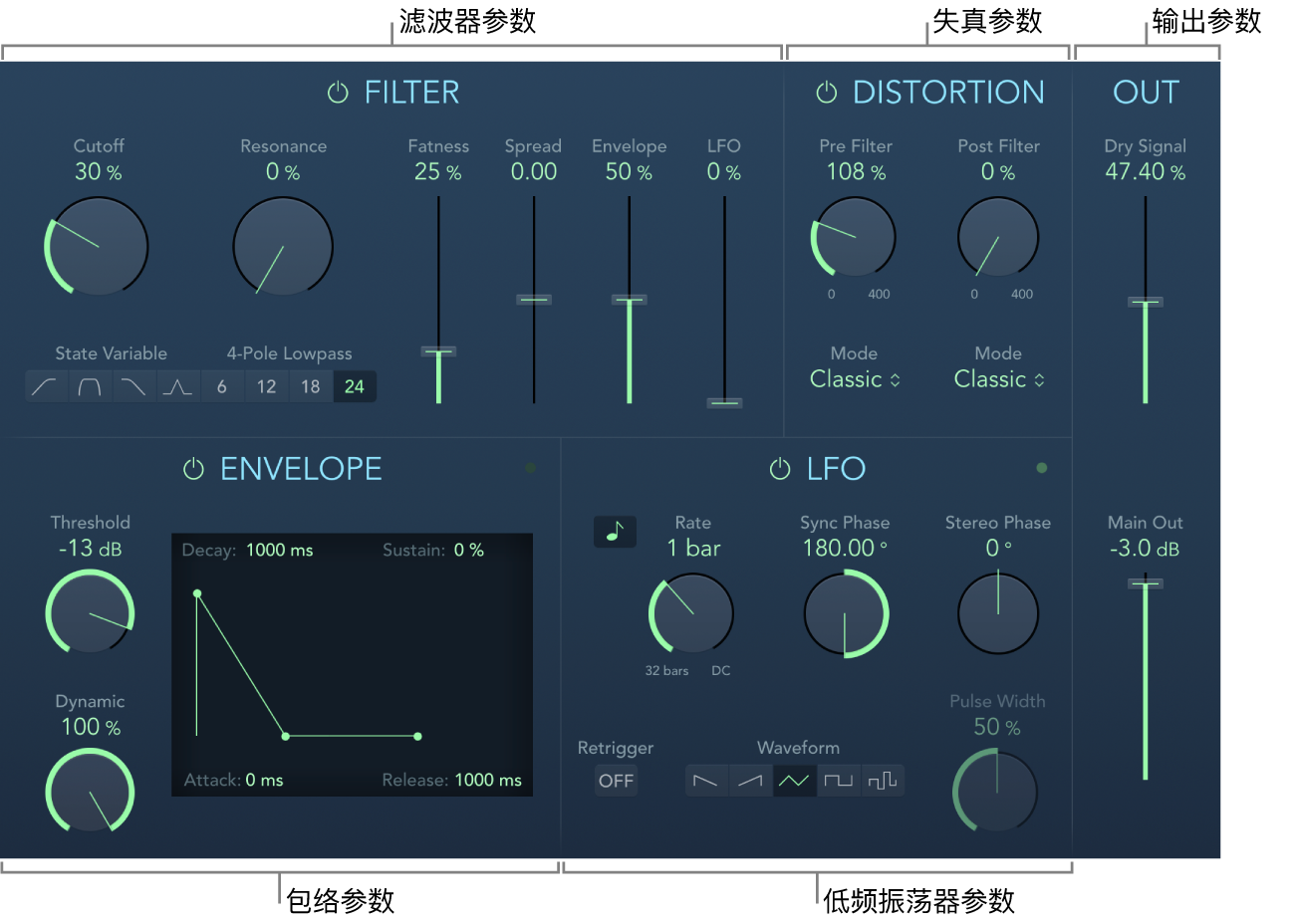The image size is (1298, 924).
Task: Select the square LFO waveform
Action: click(839, 781)
